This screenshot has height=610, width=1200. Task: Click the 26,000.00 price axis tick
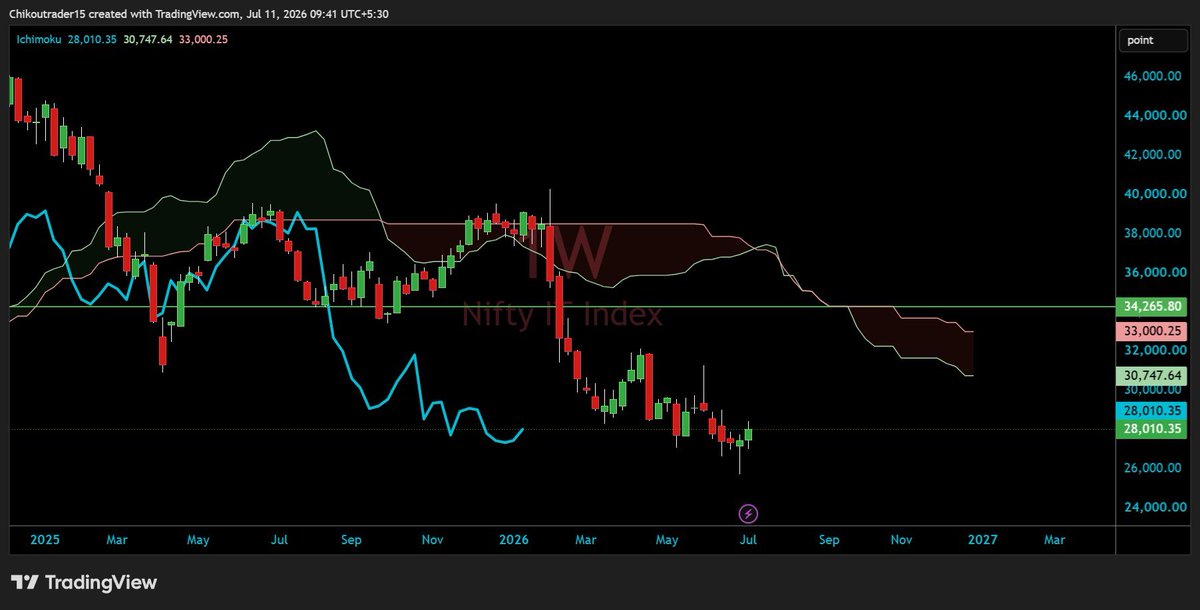[x=1155, y=468]
